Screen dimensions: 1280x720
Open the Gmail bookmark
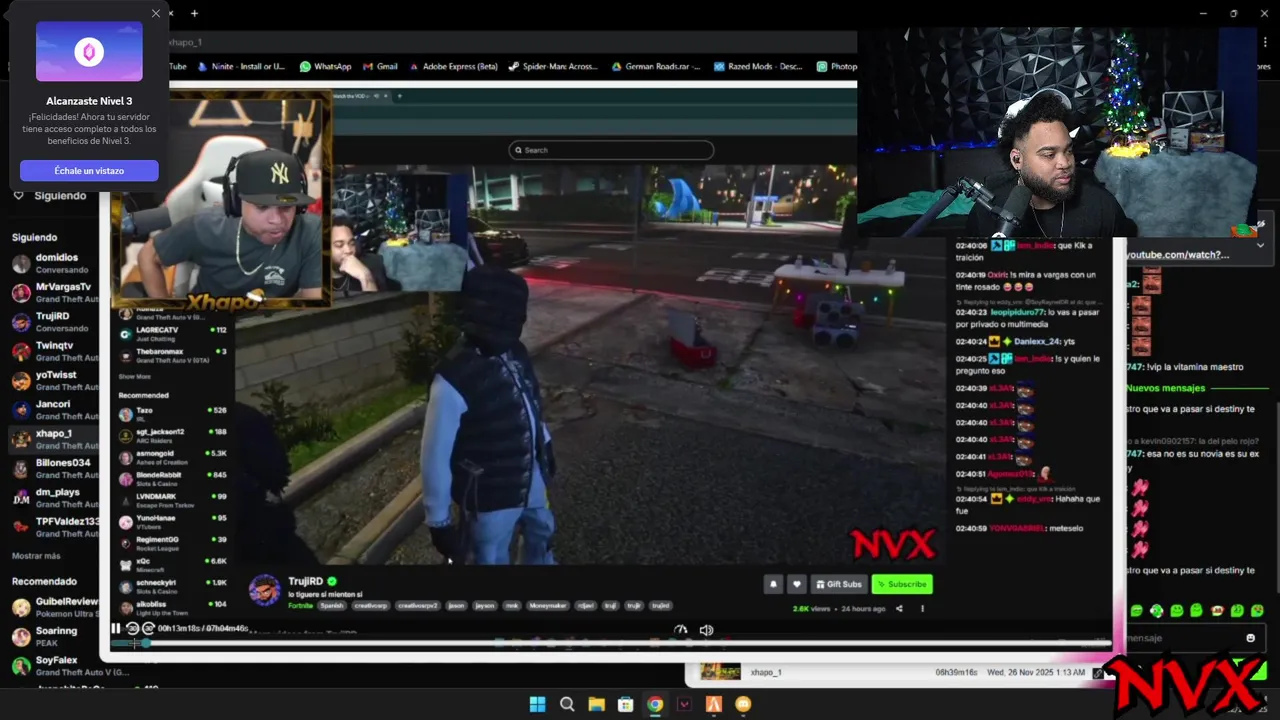[x=380, y=67]
